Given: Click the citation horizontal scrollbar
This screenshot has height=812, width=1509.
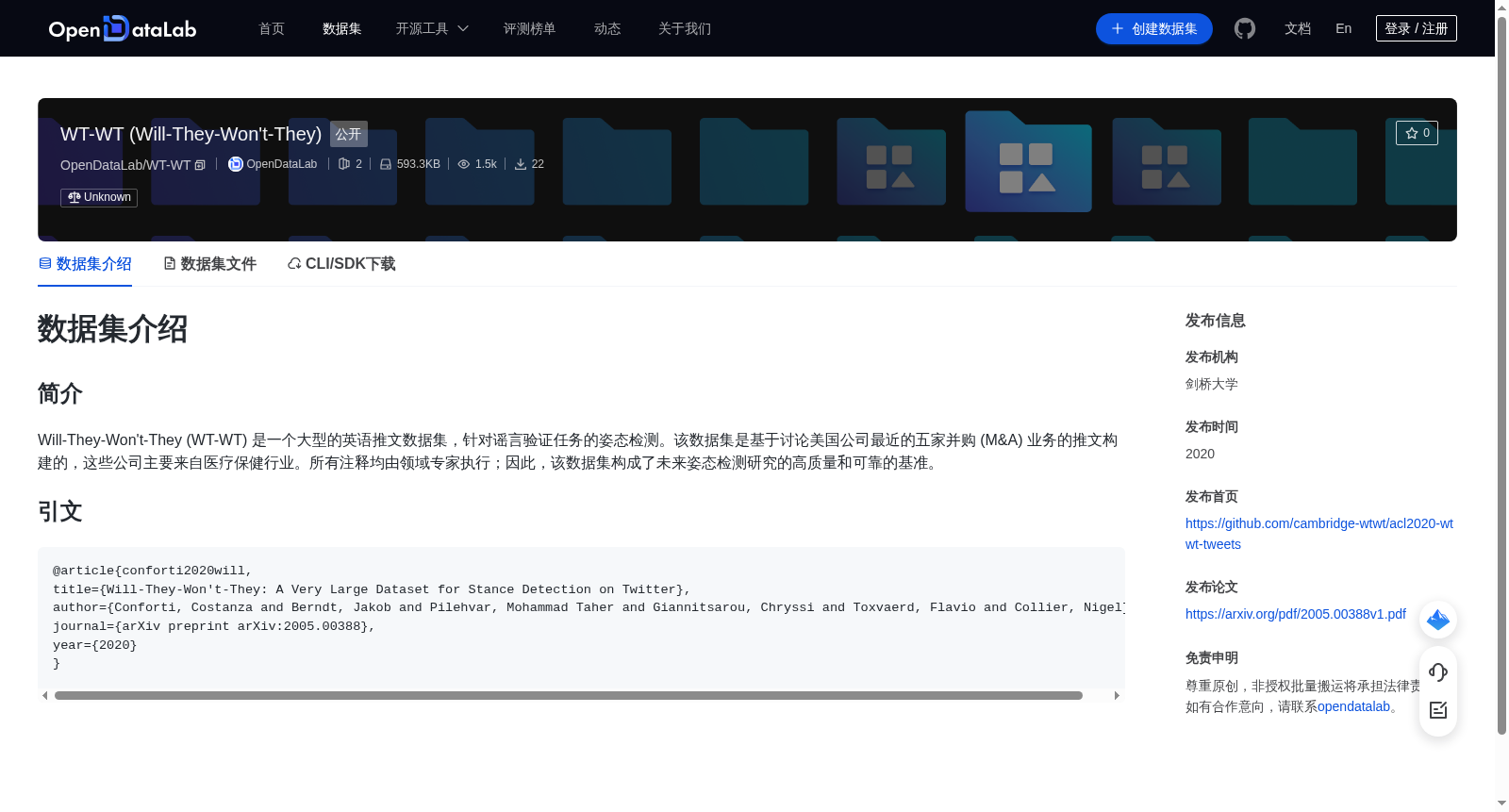Looking at the screenshot, I should [x=569, y=696].
